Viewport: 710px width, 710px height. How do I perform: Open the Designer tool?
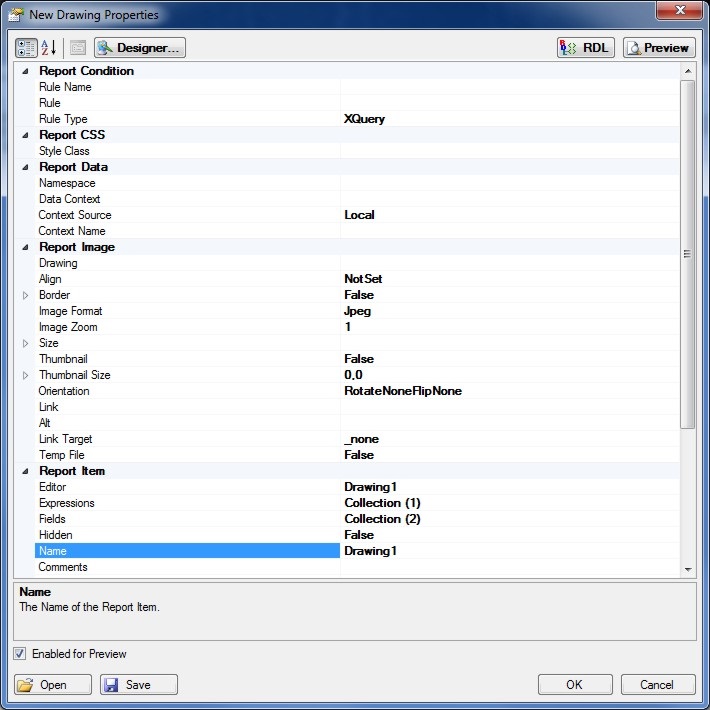coord(140,48)
